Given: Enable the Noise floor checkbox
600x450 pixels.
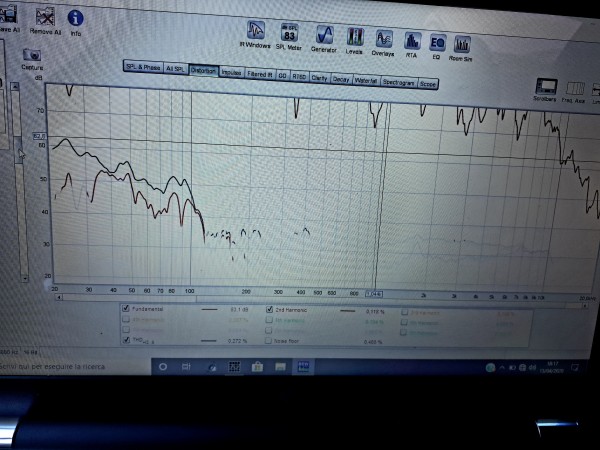Looking at the screenshot, I should point(268,341).
